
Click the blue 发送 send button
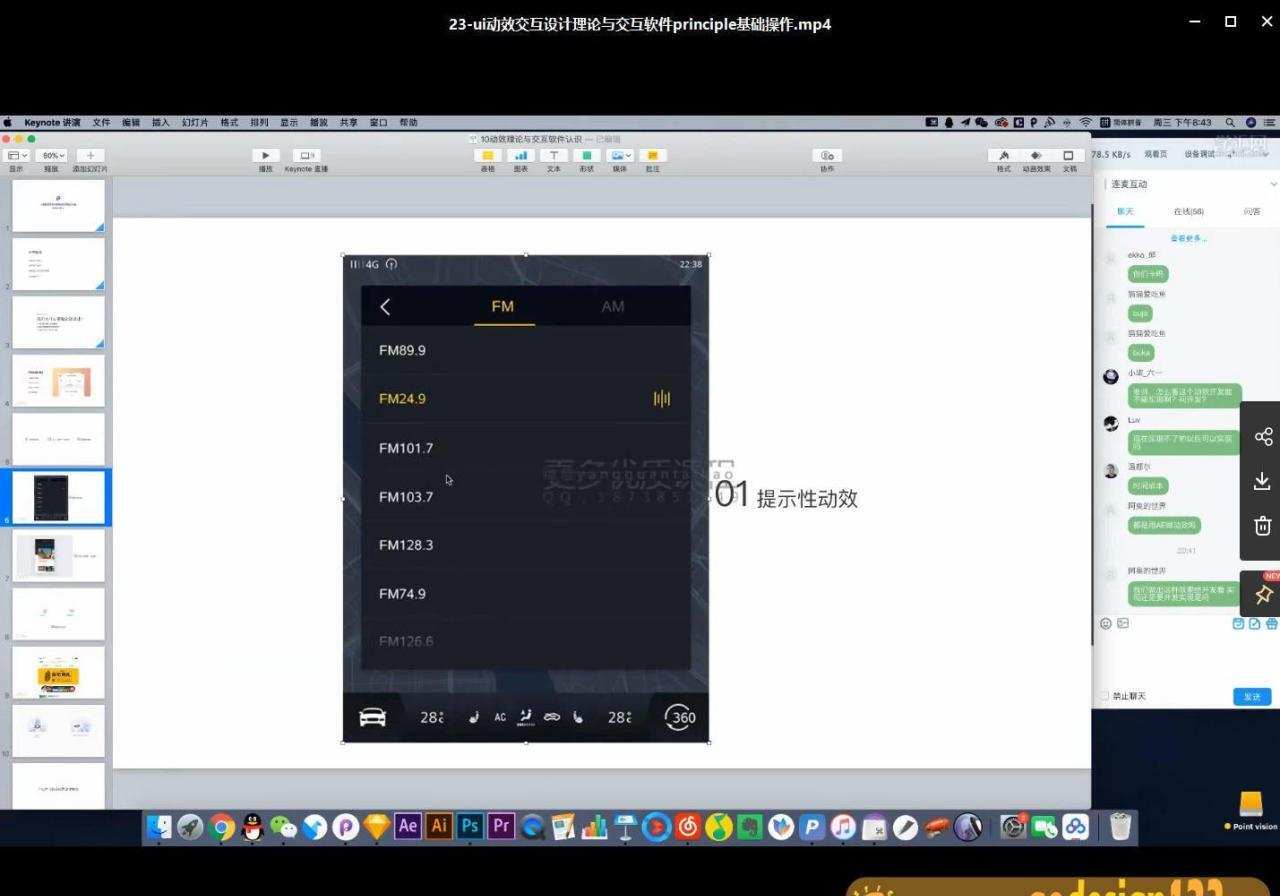point(1252,696)
